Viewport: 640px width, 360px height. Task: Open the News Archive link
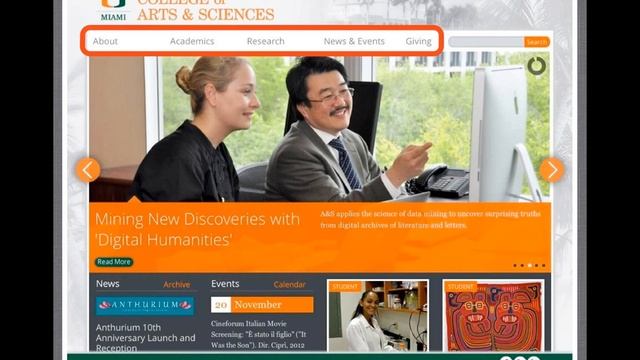[x=177, y=284]
